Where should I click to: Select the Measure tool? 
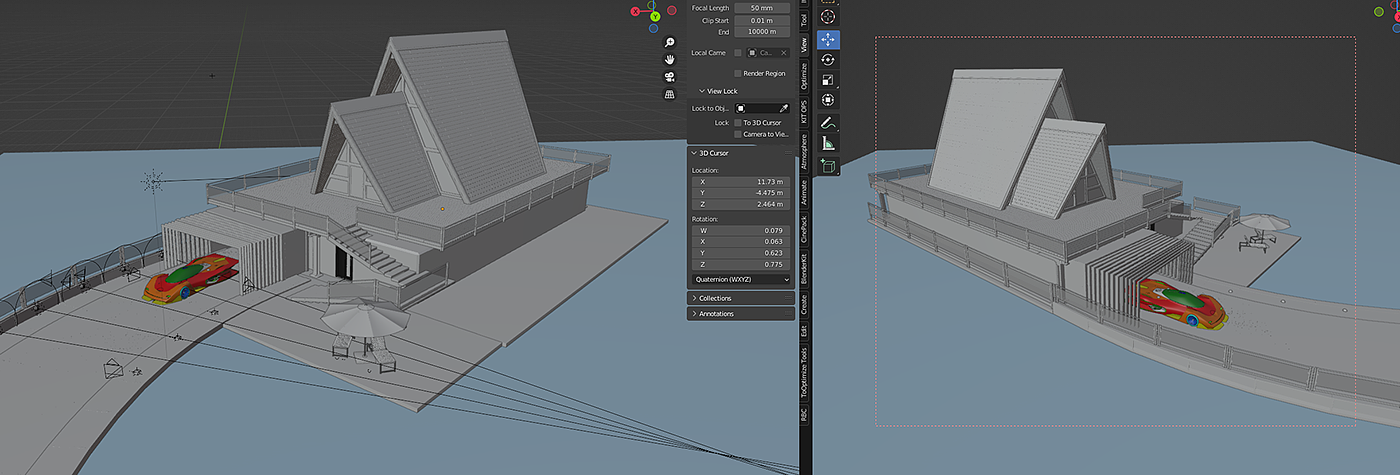(x=828, y=143)
